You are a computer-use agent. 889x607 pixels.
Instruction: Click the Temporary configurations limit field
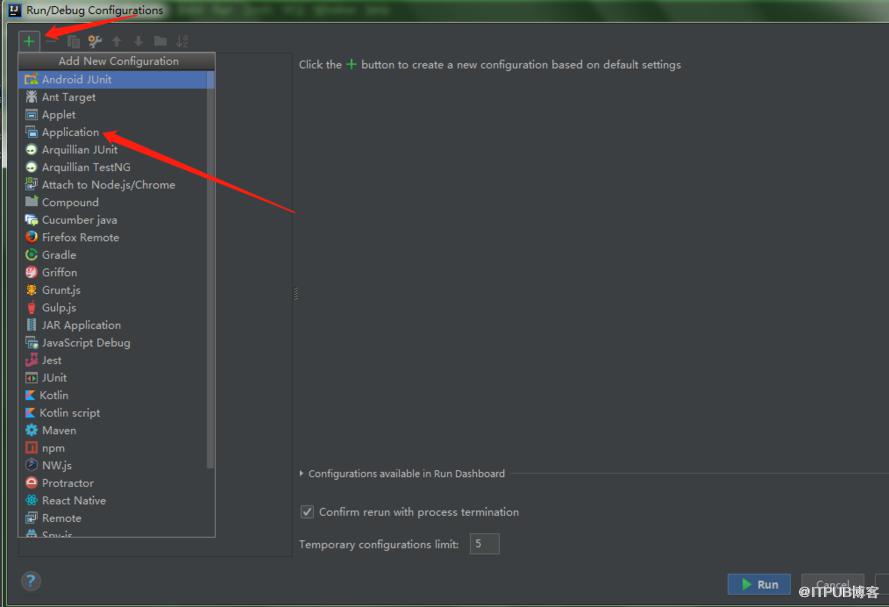[x=485, y=544]
